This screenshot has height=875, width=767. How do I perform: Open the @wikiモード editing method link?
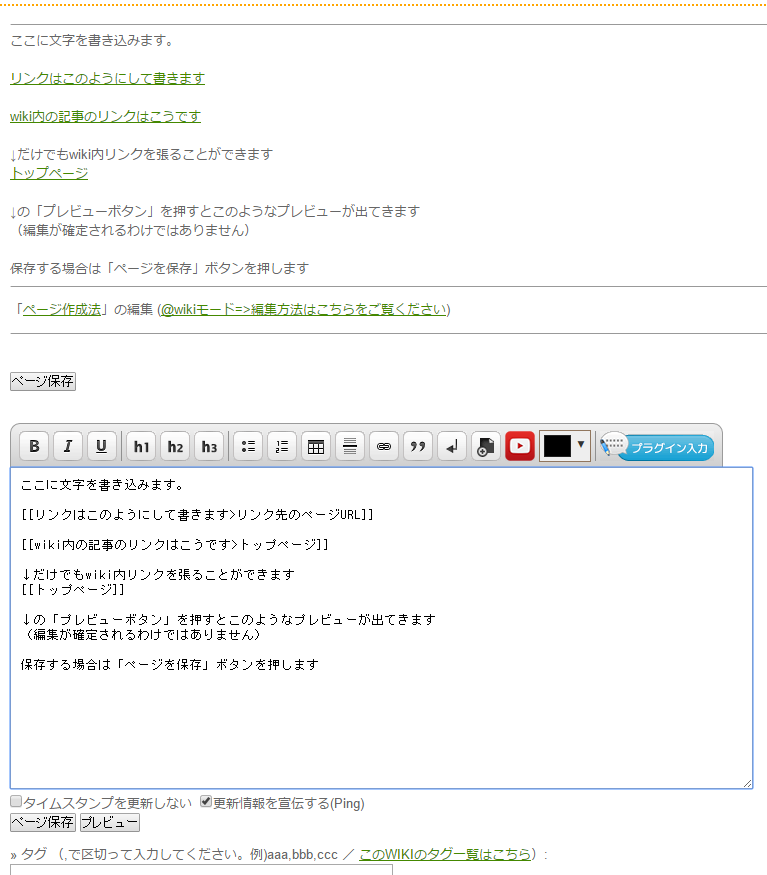(304, 310)
